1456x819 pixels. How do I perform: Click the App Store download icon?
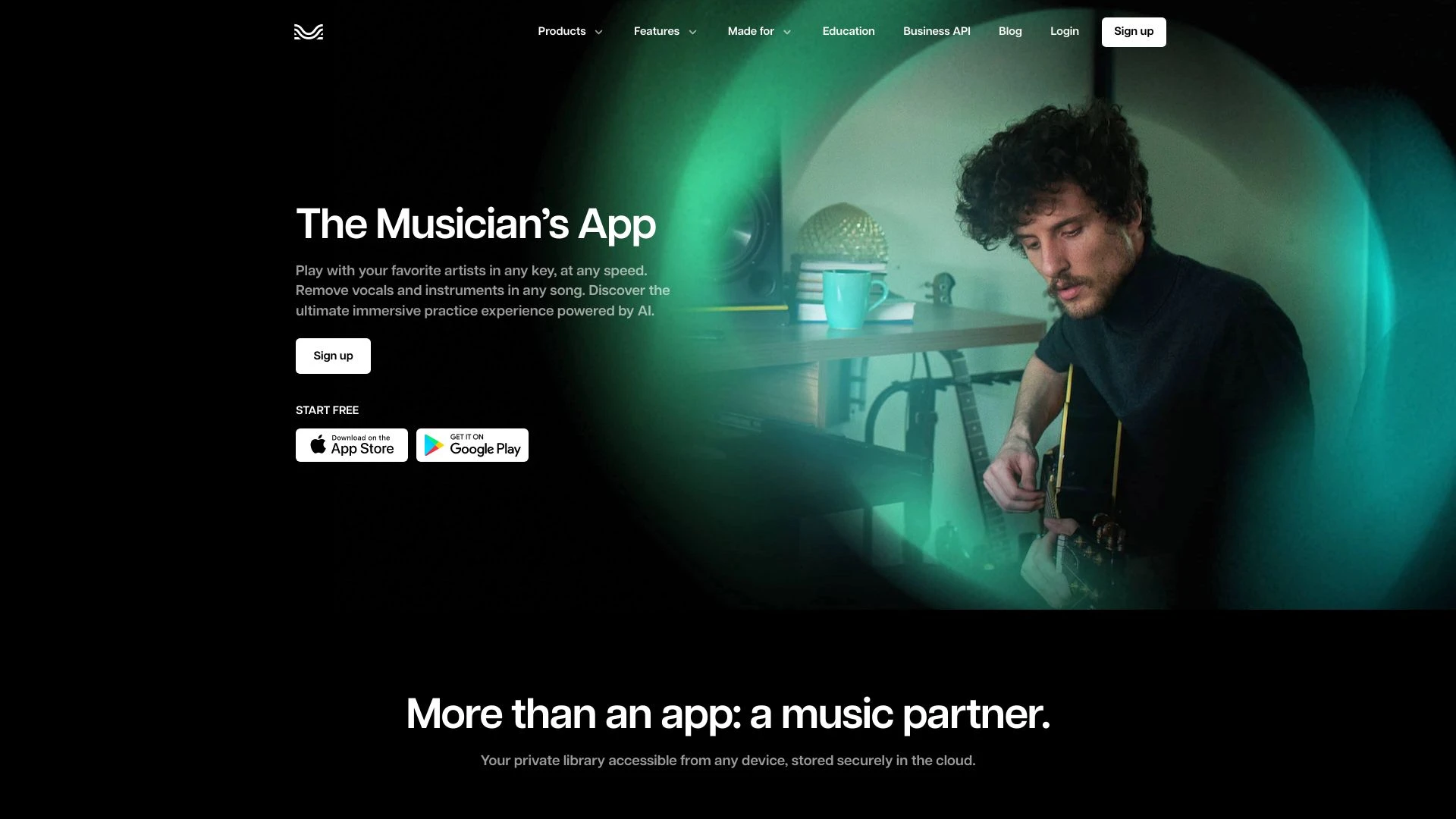[351, 445]
